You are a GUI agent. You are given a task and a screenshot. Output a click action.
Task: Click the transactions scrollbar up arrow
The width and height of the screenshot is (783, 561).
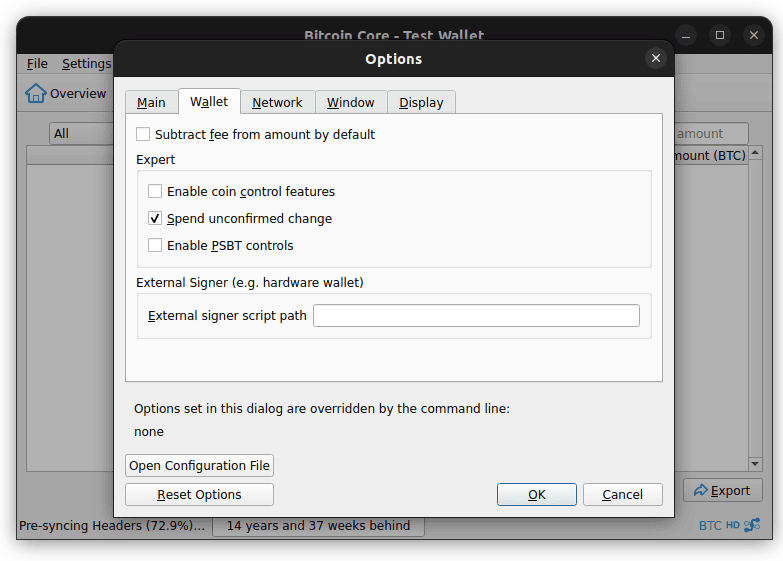(x=755, y=152)
